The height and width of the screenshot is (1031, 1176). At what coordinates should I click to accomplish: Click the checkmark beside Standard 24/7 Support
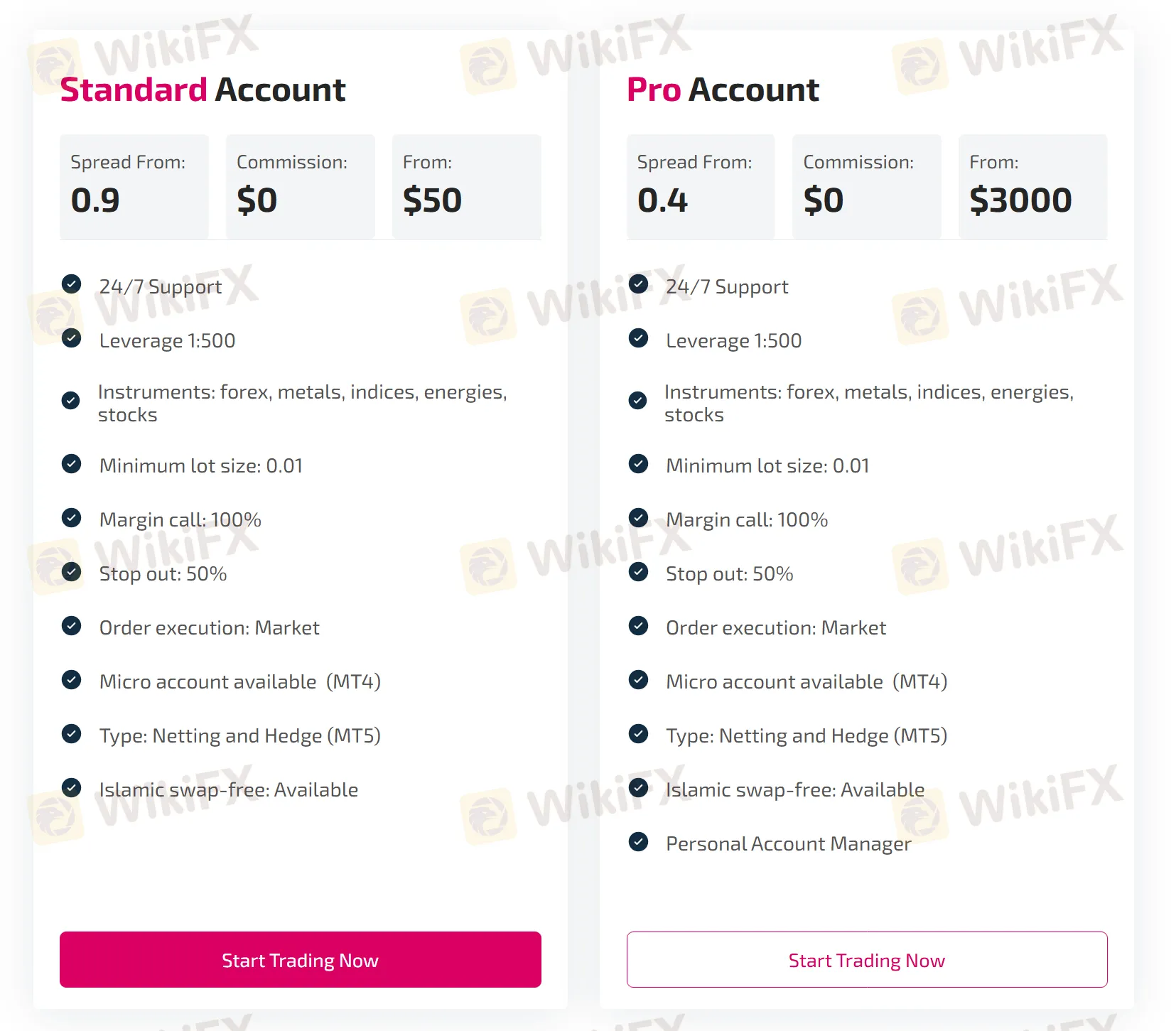tap(72, 284)
